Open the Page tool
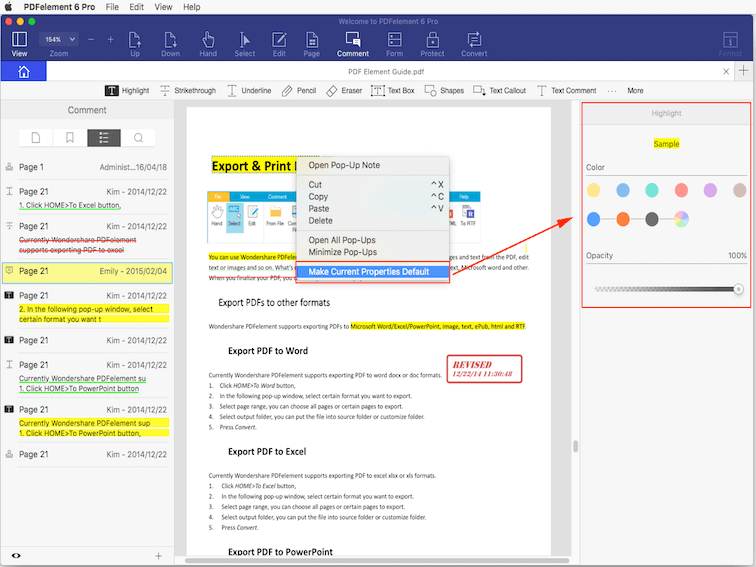 (x=311, y=44)
